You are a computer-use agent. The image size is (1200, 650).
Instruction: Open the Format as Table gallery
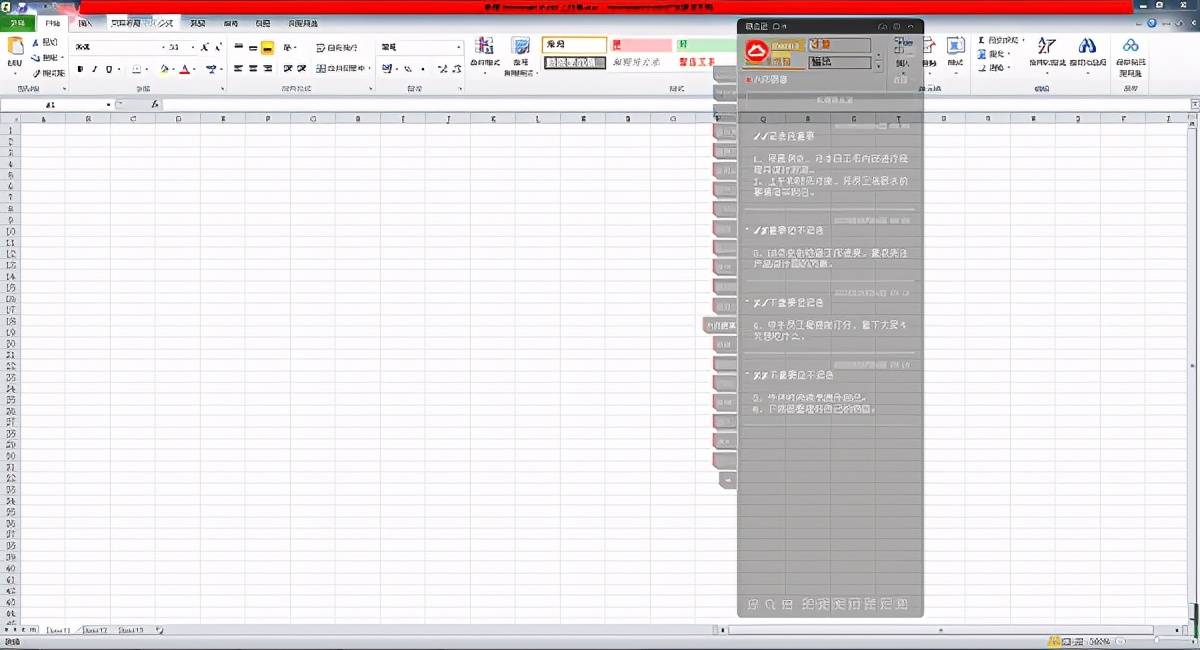520,56
